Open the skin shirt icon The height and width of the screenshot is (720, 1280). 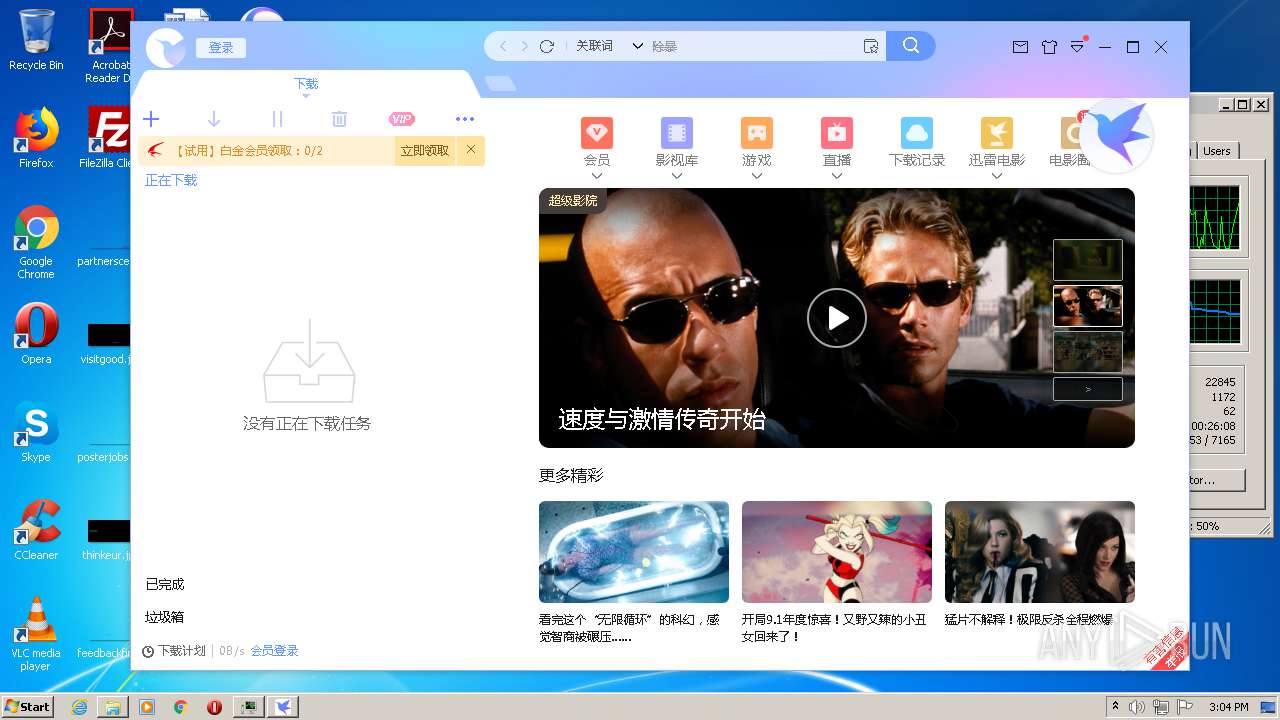[1049, 47]
